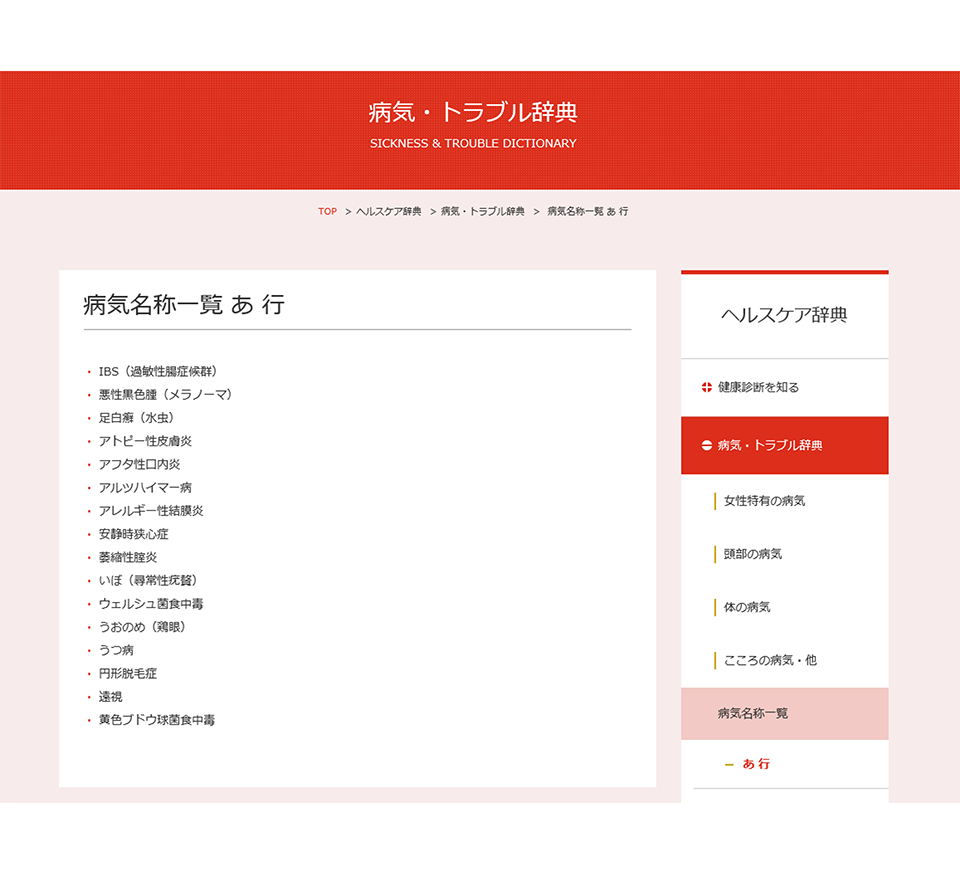Open ヘルスケア辞典 in the breadcrumb

click(389, 211)
